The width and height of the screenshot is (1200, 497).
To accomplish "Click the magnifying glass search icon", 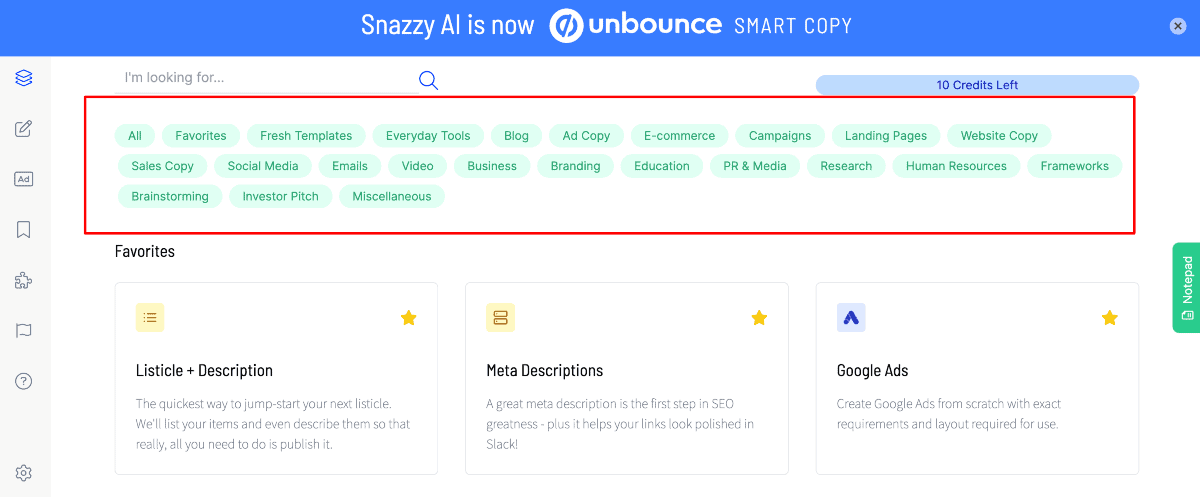I will coord(428,81).
